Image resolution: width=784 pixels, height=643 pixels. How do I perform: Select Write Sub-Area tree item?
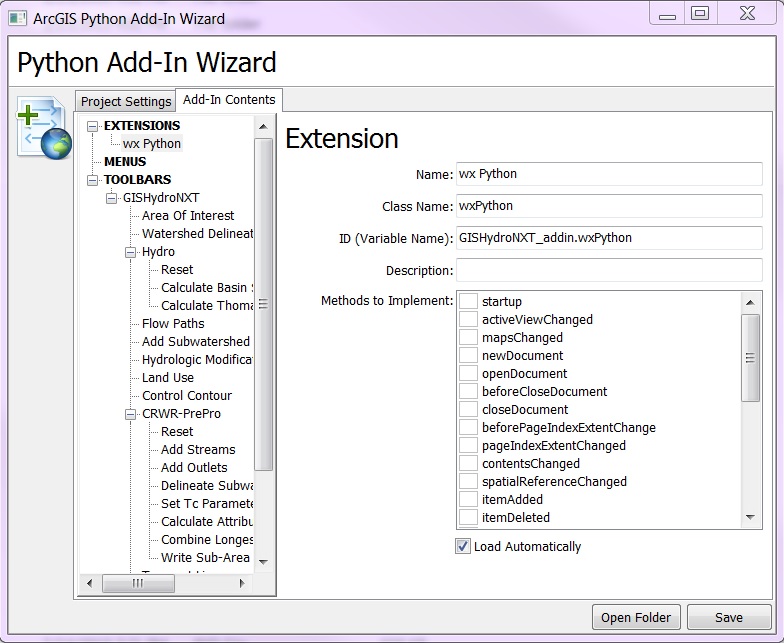coord(206,558)
